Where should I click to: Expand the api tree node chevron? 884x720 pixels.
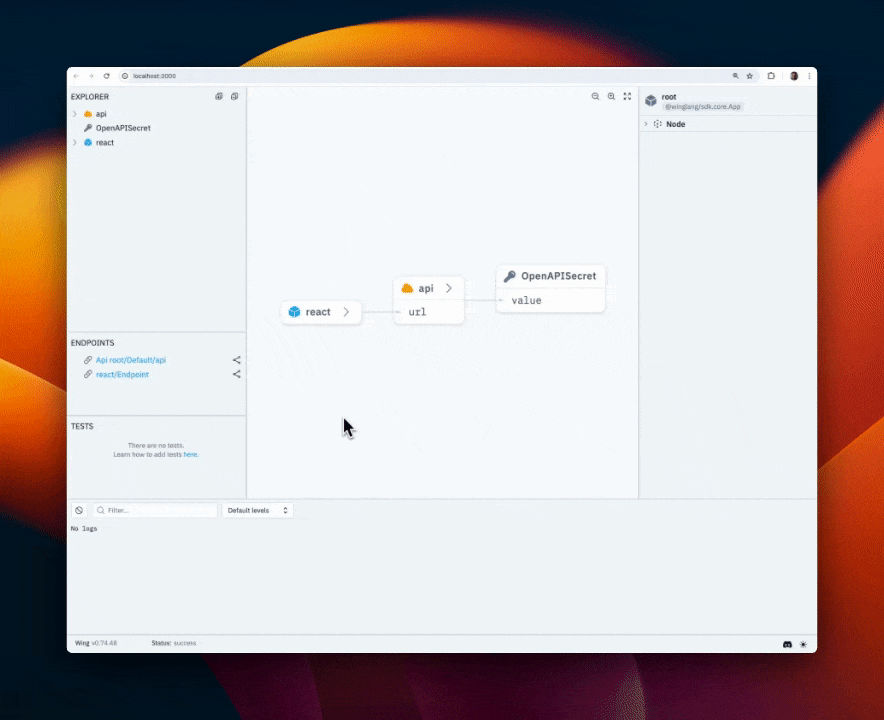click(74, 114)
